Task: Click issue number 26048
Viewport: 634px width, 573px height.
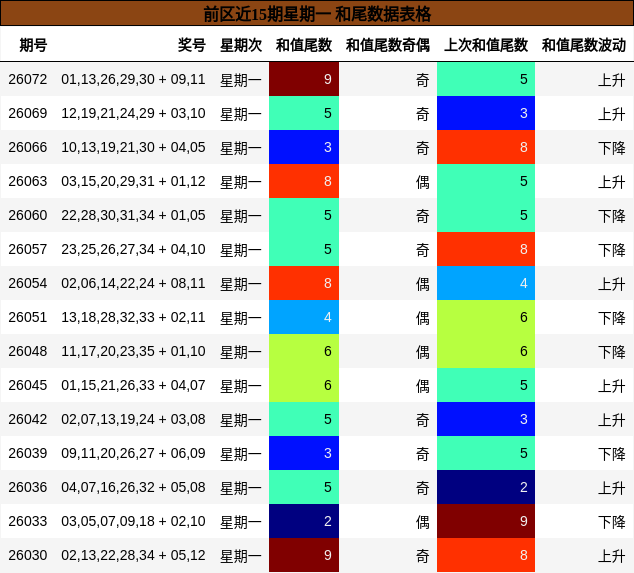Action: (28, 351)
